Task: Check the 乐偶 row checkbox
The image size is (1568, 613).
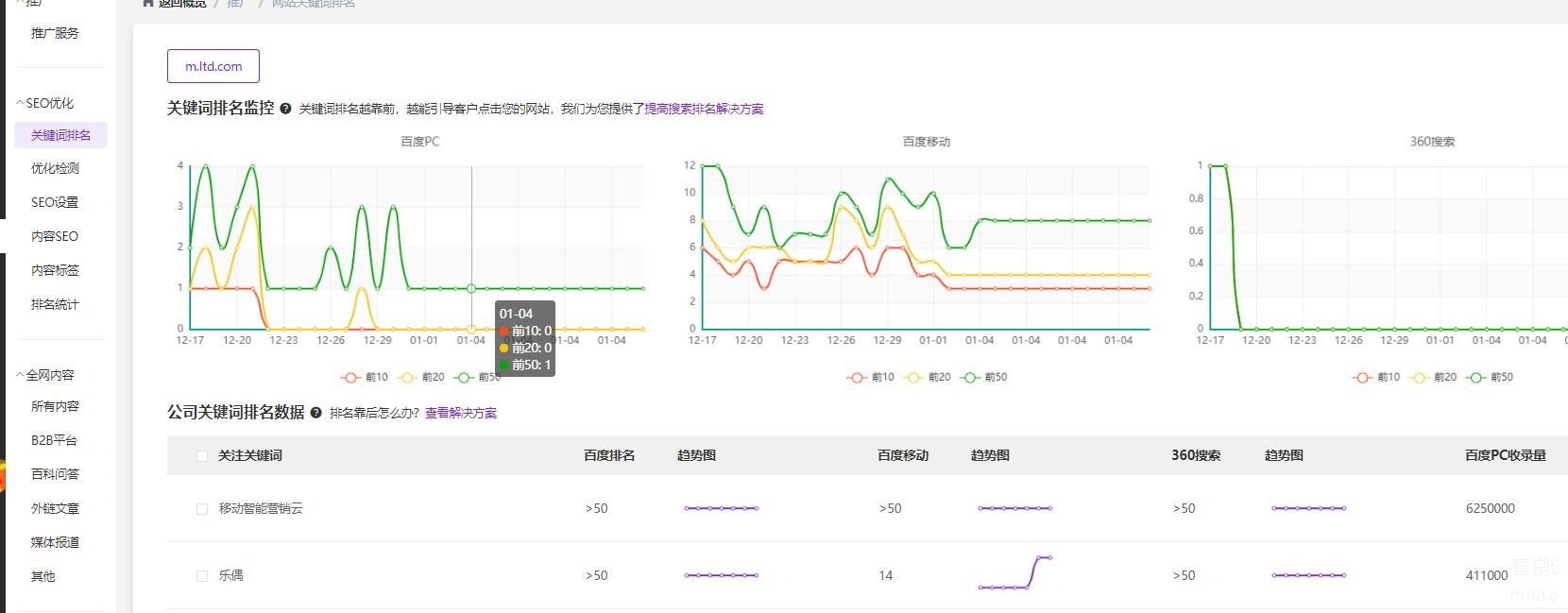Action: [201, 575]
